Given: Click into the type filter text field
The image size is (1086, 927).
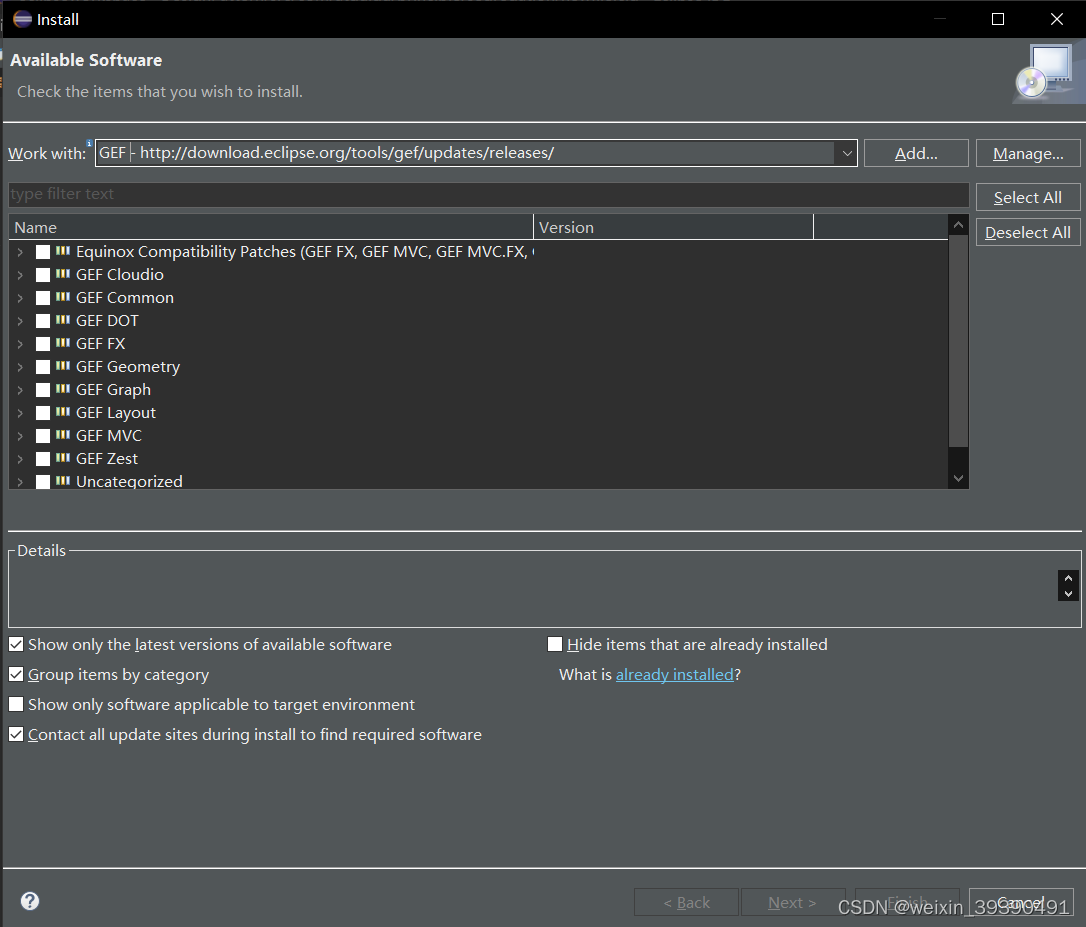Looking at the screenshot, I should (x=488, y=195).
